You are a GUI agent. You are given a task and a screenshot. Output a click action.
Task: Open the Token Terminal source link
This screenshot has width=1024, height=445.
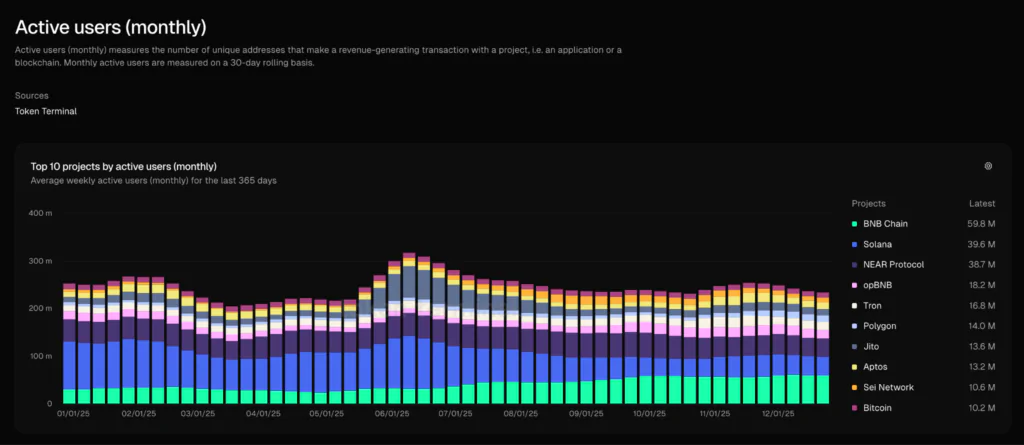pos(46,111)
